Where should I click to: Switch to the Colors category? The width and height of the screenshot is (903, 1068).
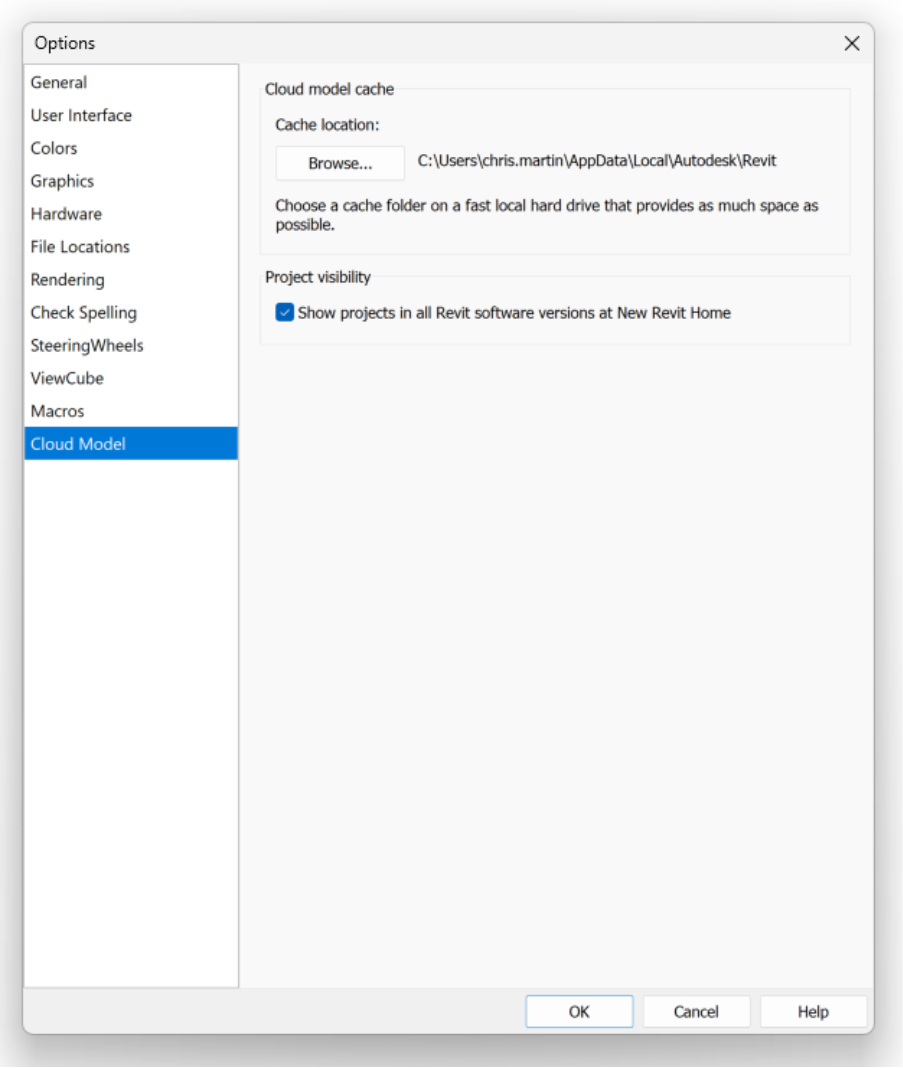coord(131,148)
